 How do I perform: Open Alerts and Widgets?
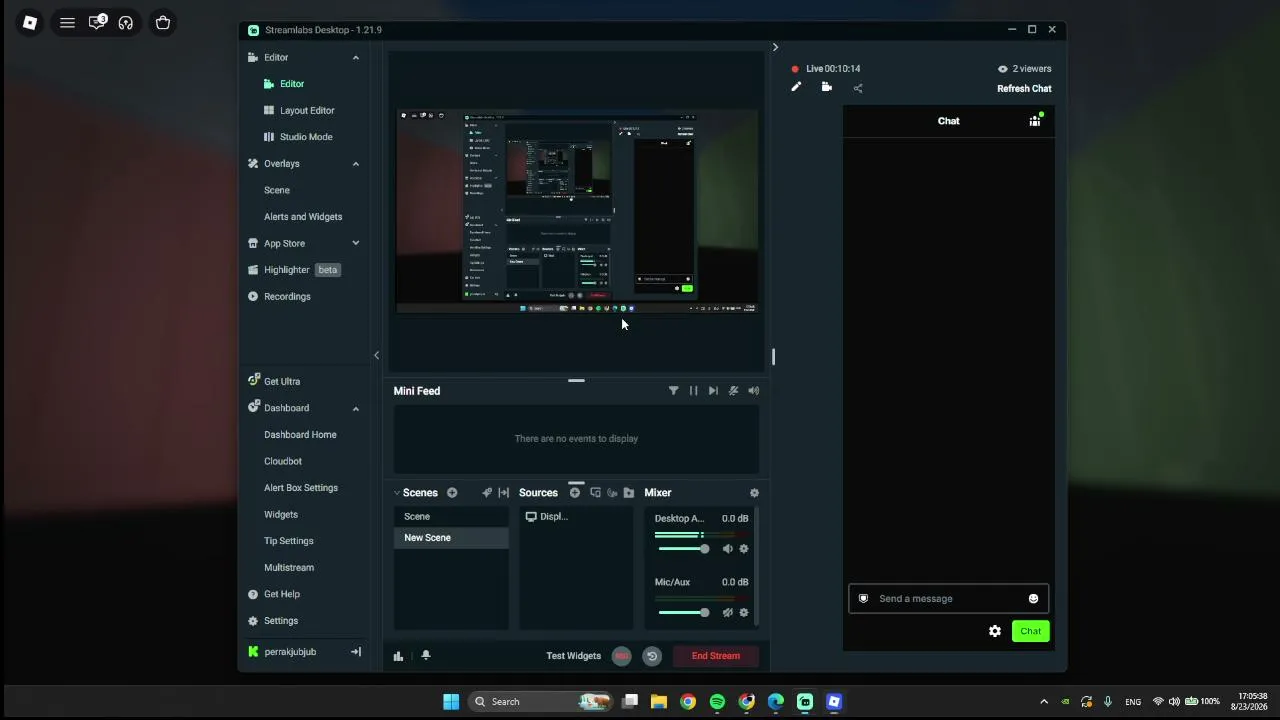(x=303, y=217)
